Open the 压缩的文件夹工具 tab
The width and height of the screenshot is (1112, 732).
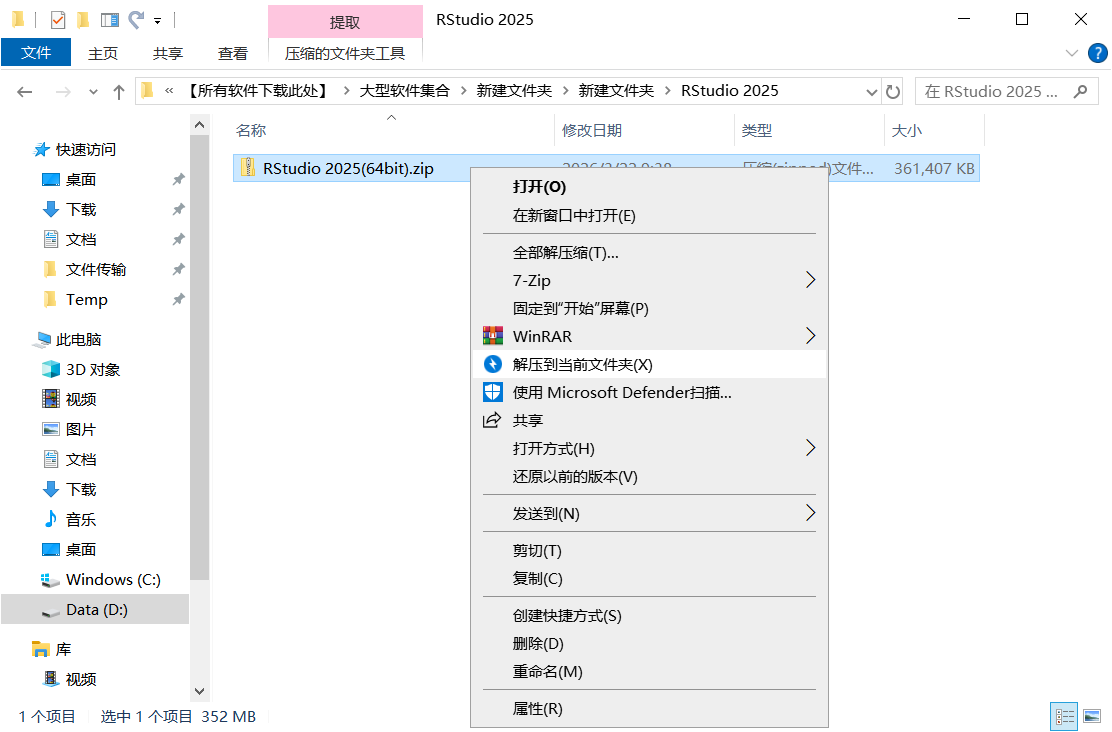click(345, 54)
